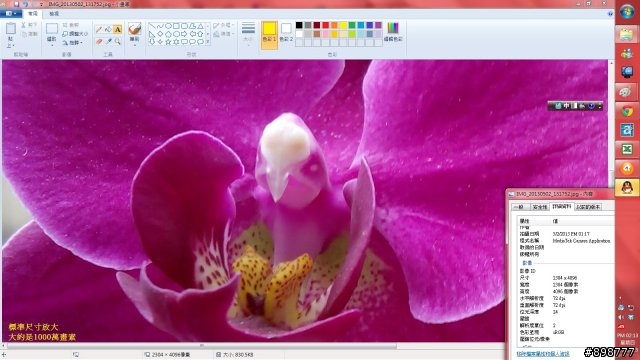640x360 pixels.
Task: Select the Fill with color bucket tool
Action: tap(108, 29)
